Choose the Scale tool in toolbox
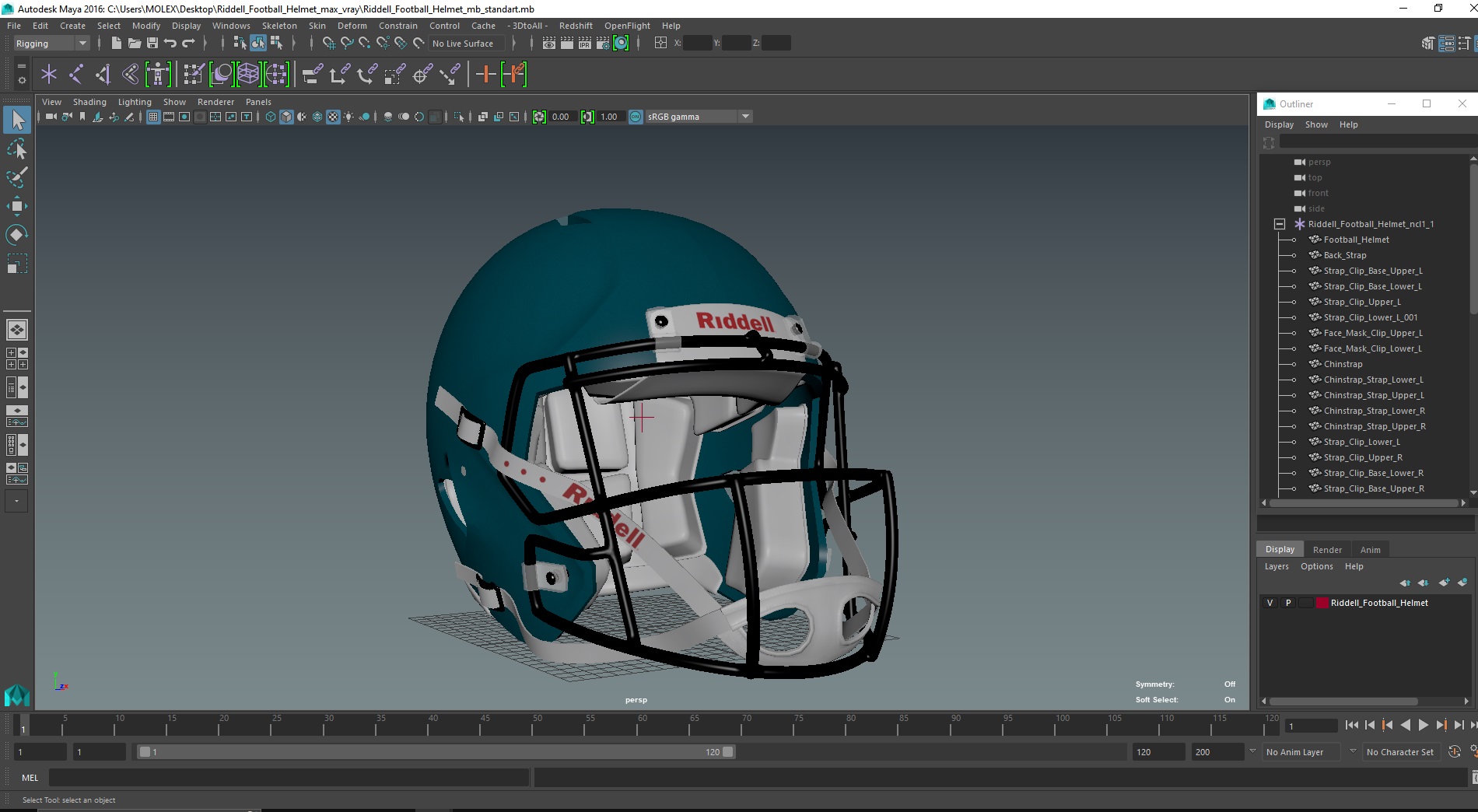The height and width of the screenshot is (812, 1478). point(17,264)
